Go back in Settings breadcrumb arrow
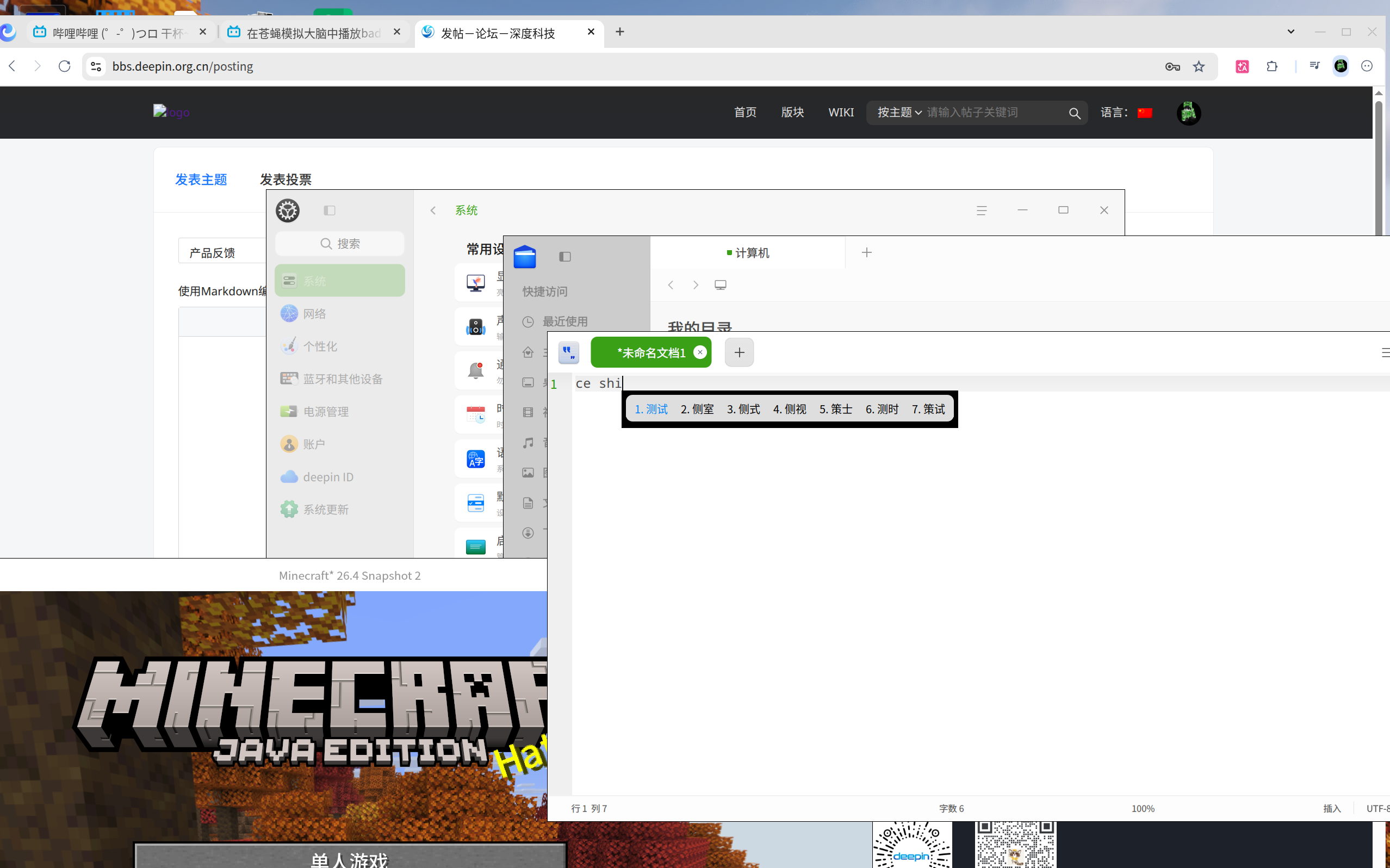1390x868 pixels. click(x=433, y=210)
